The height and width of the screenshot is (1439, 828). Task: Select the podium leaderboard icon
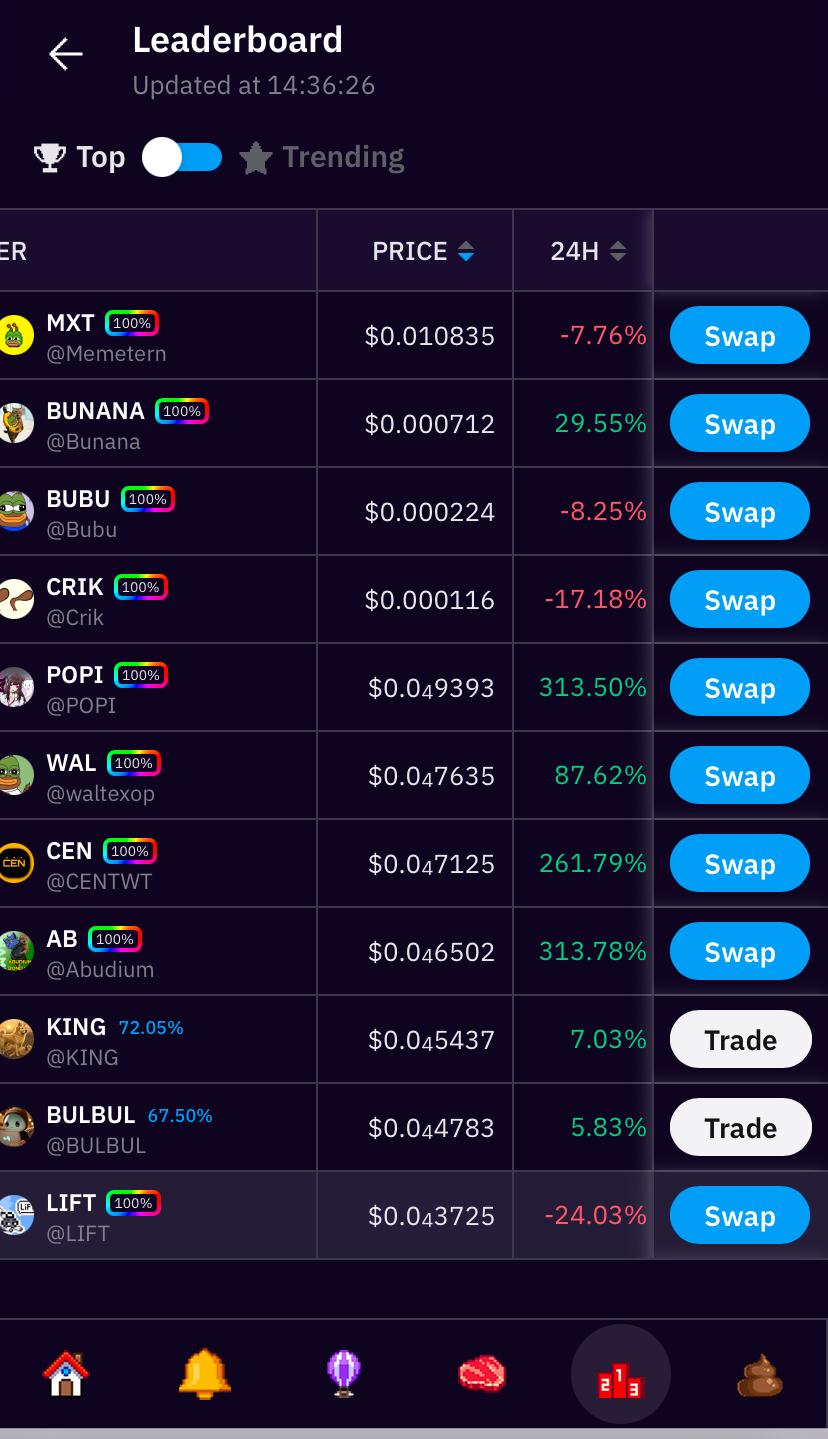click(620, 1376)
